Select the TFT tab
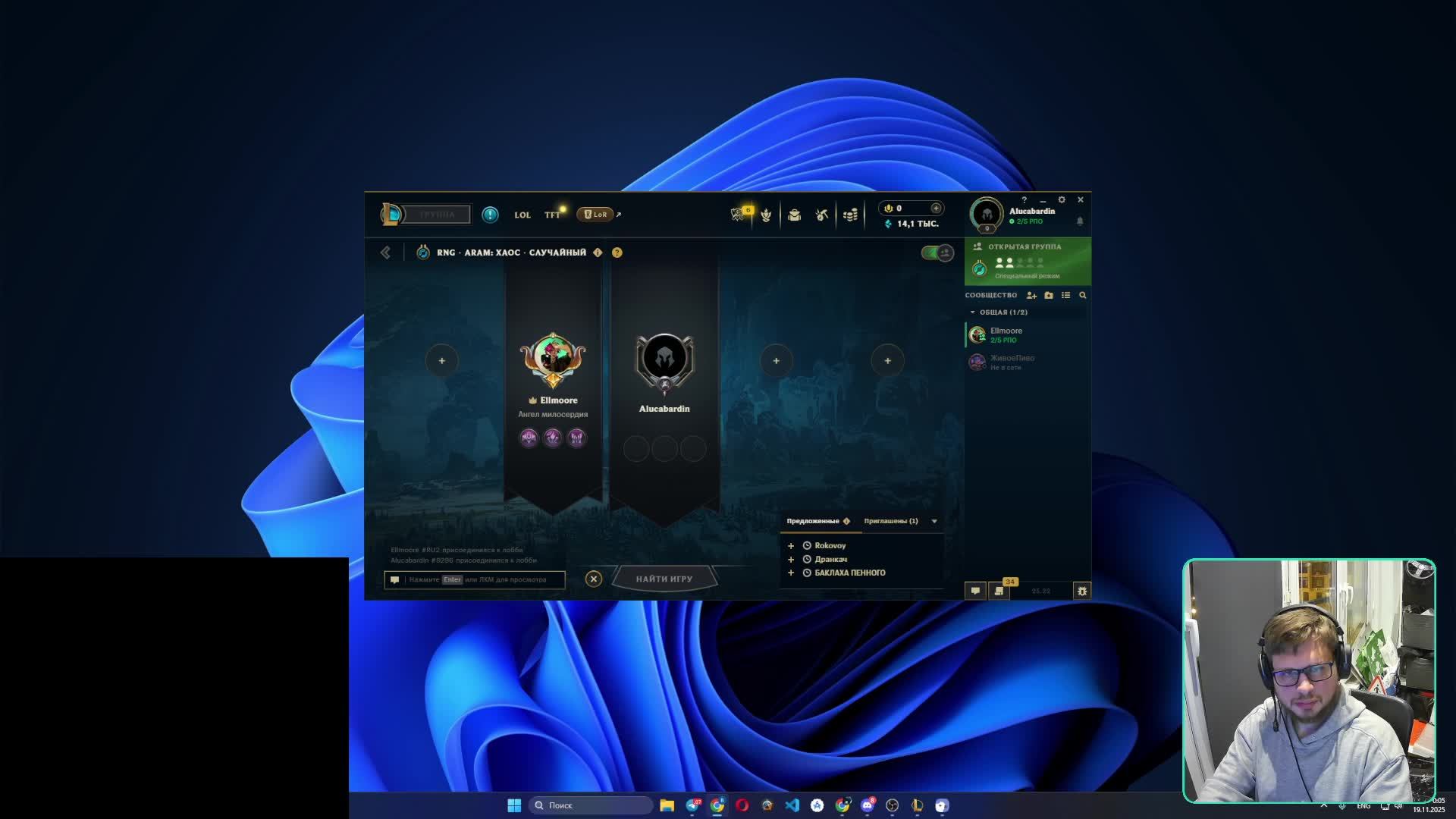 [x=552, y=215]
